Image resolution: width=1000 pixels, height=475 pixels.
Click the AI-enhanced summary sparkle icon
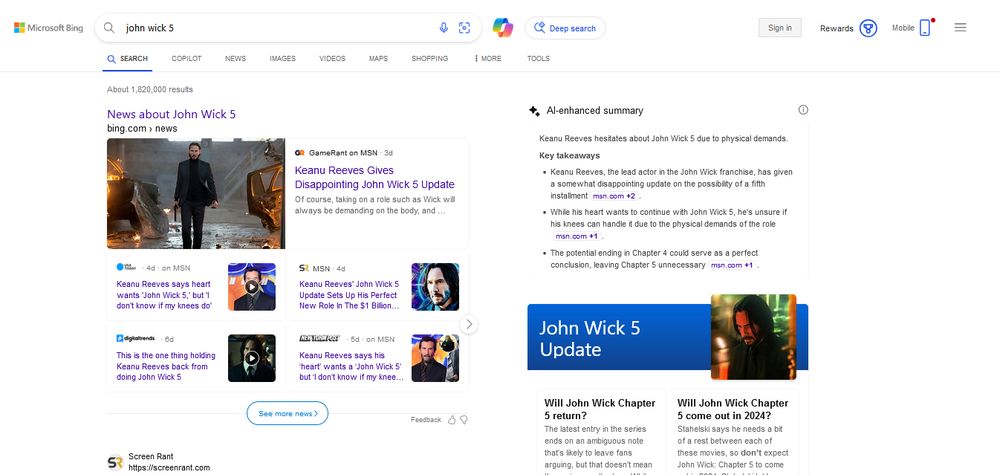click(x=534, y=110)
